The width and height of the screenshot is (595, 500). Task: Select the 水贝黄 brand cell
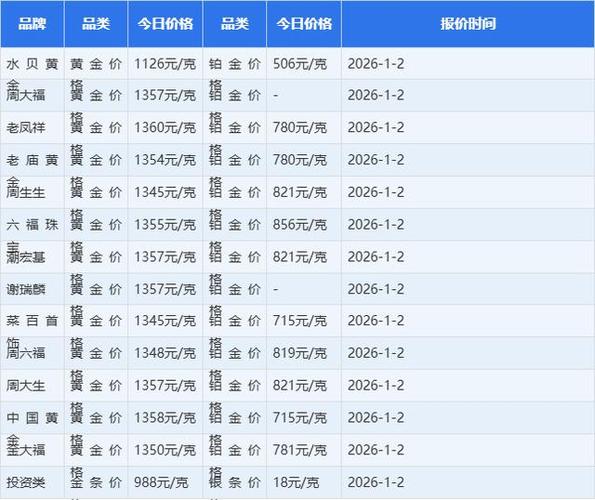point(32,64)
